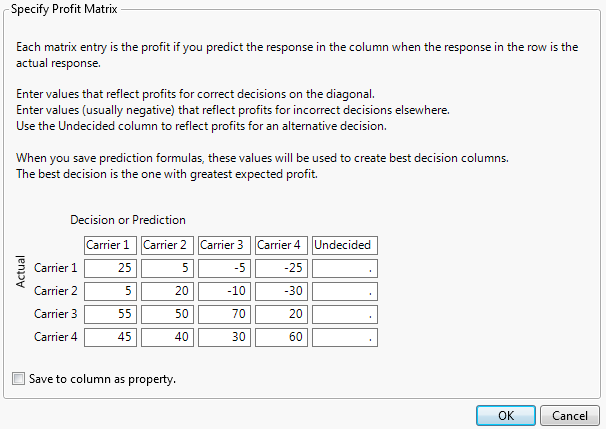This screenshot has width=606, height=429.
Task: Click Undecided field for Carrier 1 row
Action: [x=345, y=268]
